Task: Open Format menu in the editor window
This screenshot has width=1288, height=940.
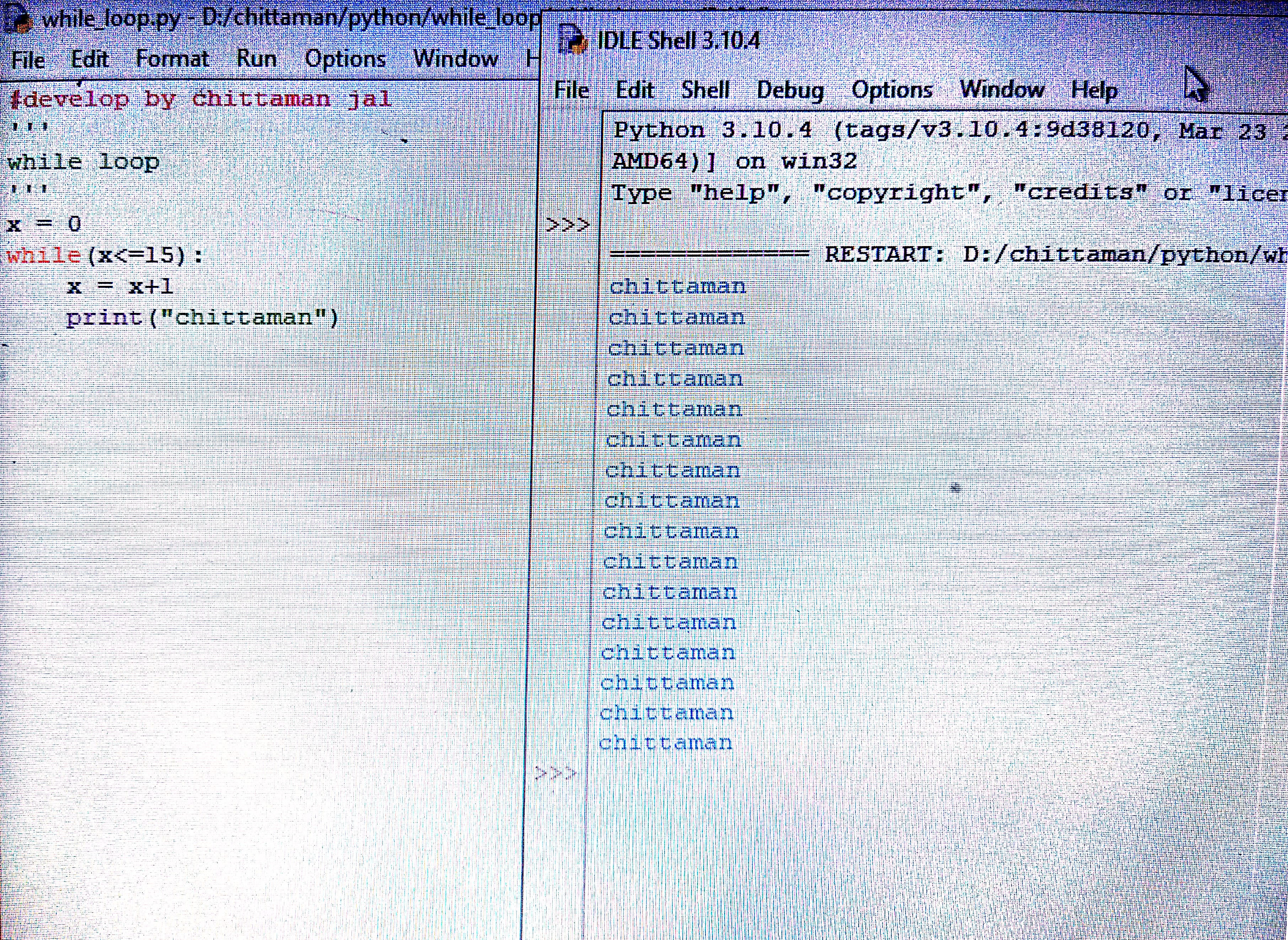Action: 172,59
